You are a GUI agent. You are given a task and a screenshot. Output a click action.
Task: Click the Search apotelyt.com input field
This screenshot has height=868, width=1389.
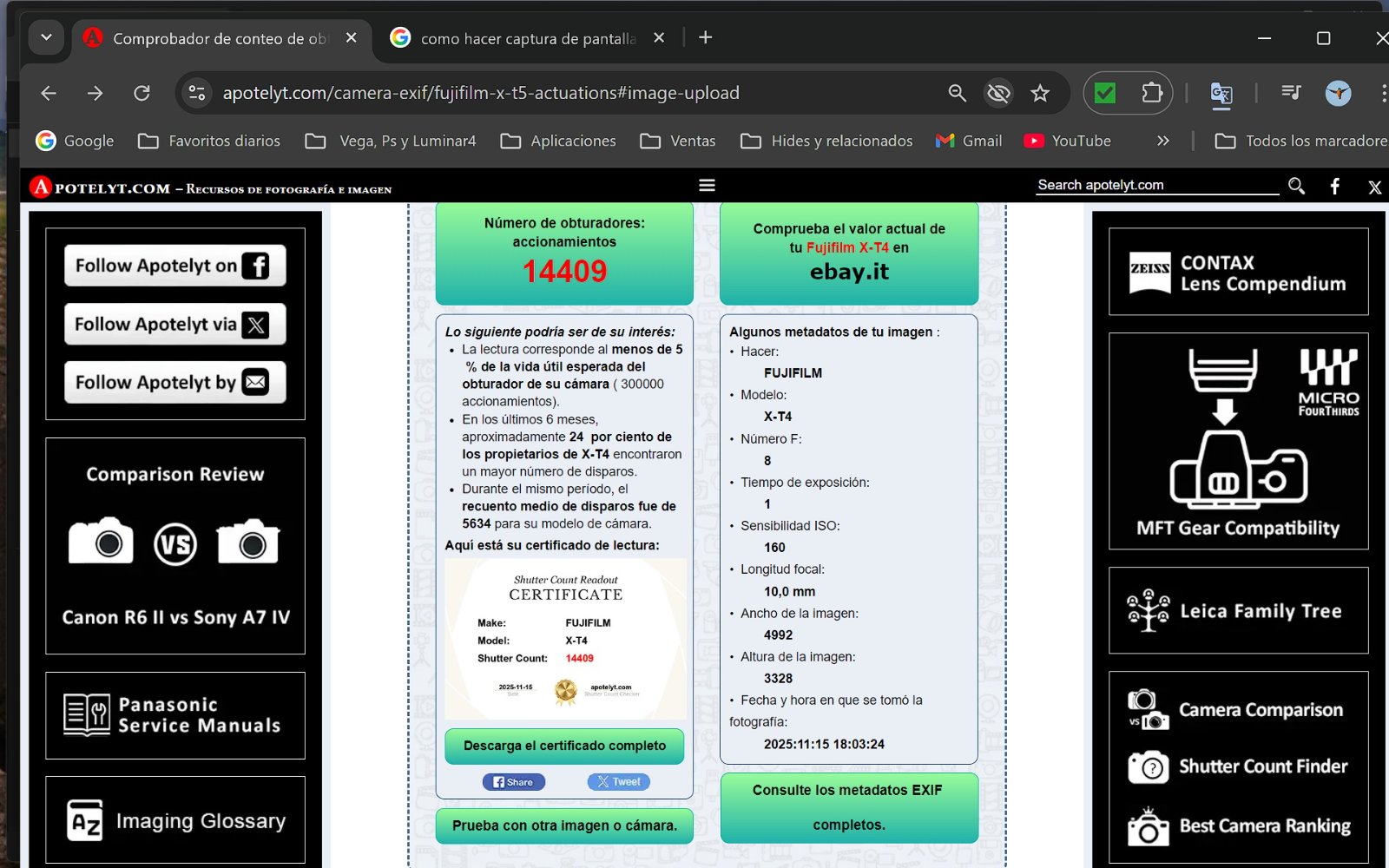1155,185
